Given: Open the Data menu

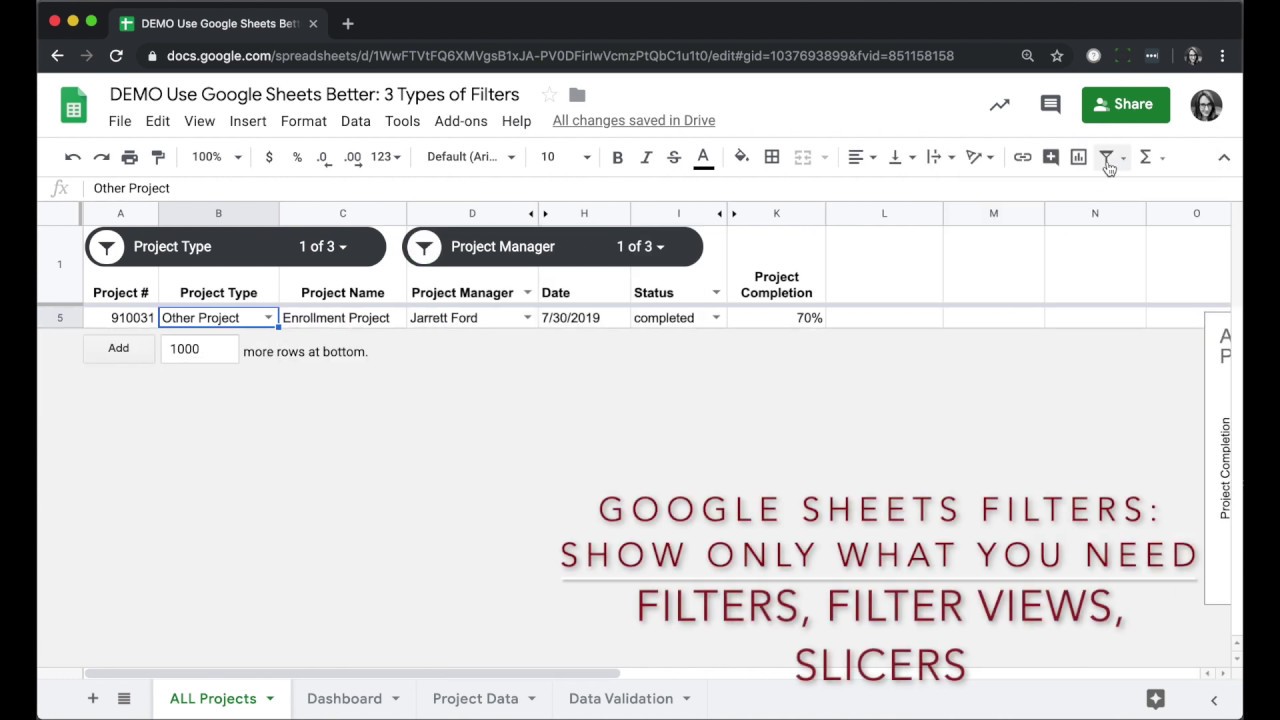Looking at the screenshot, I should click(x=355, y=121).
